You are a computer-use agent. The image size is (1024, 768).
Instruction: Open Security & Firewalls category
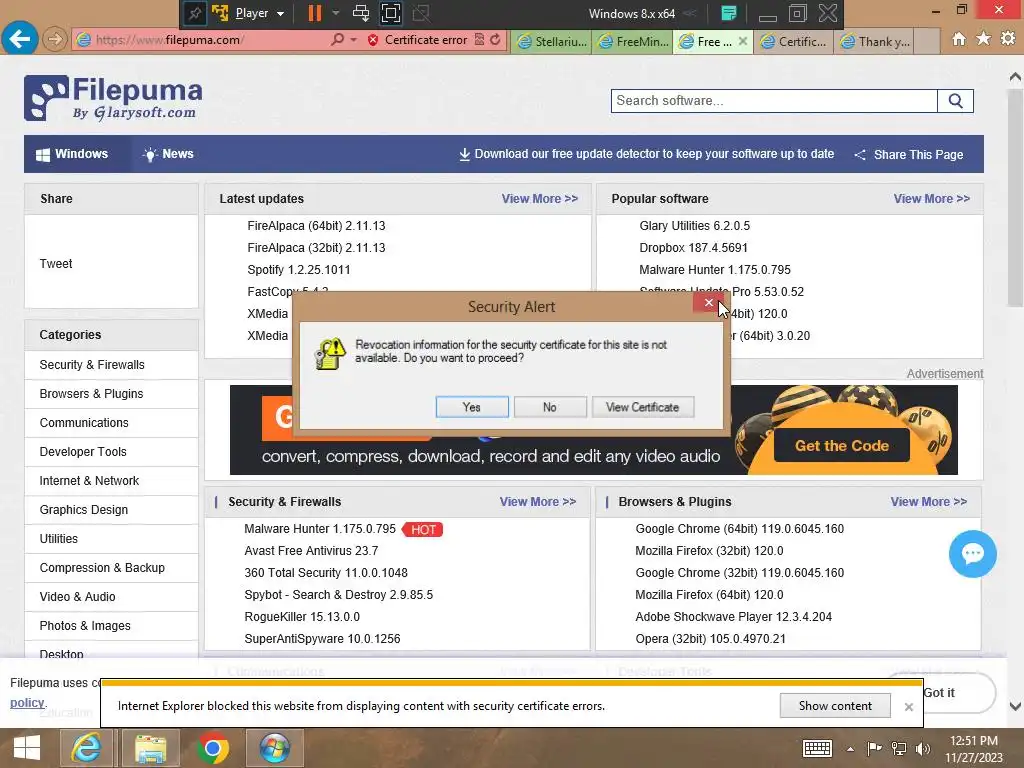(92, 364)
